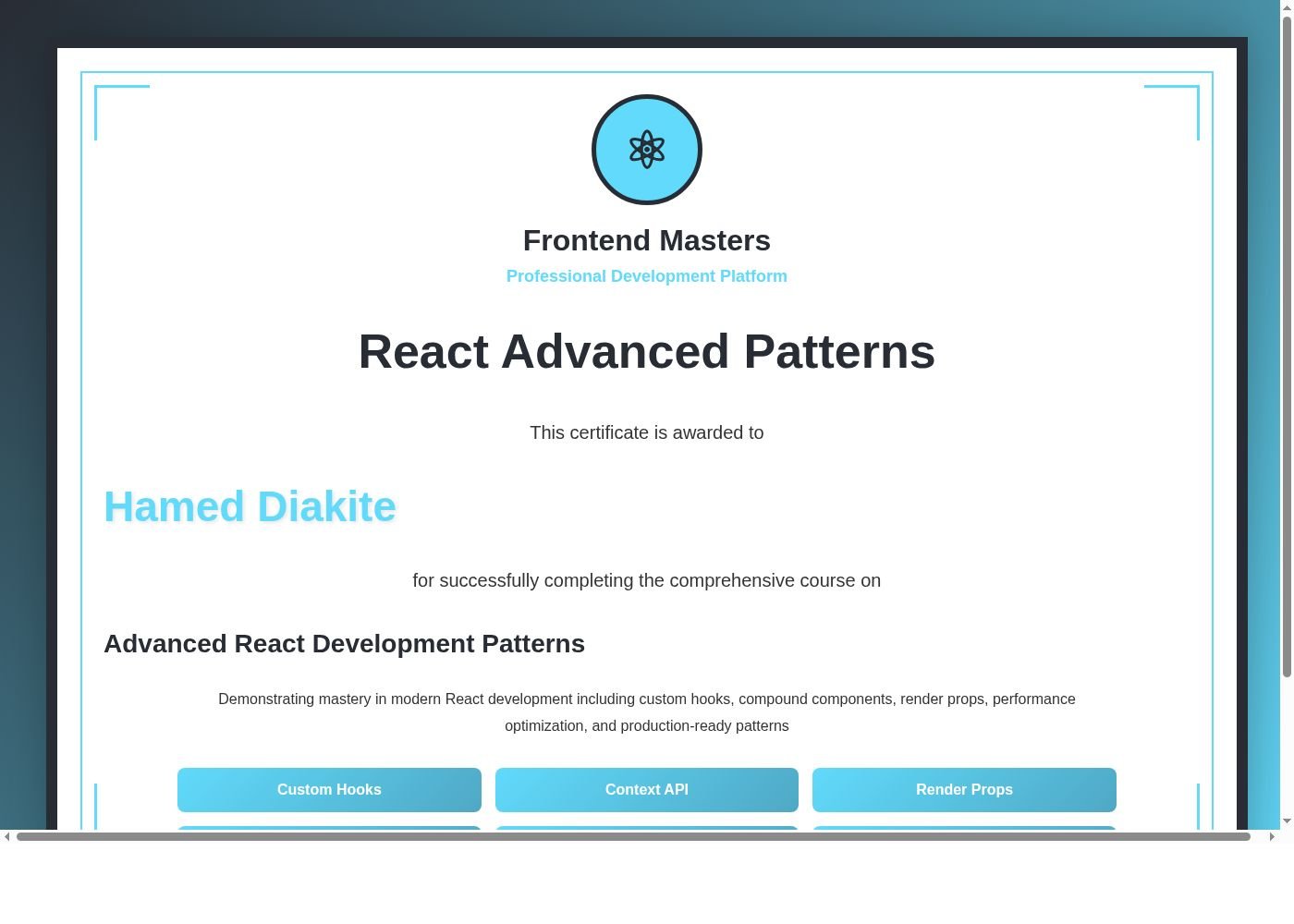1294x924 pixels.
Task: Select the recipient name Hamed Diakite
Action: pos(250,506)
